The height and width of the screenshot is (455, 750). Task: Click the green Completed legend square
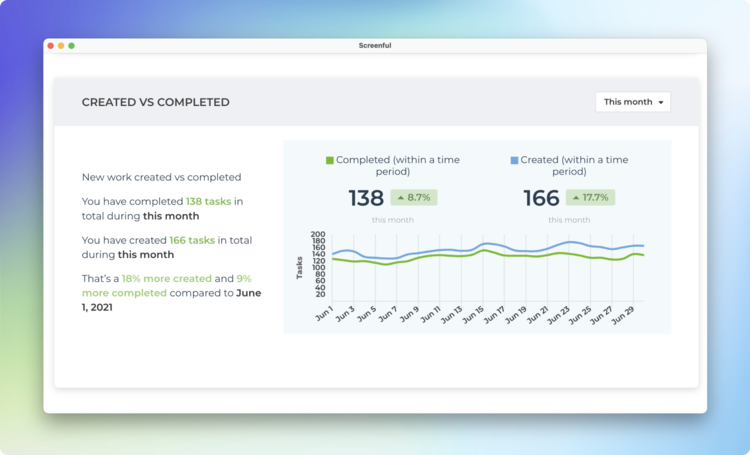click(x=330, y=160)
